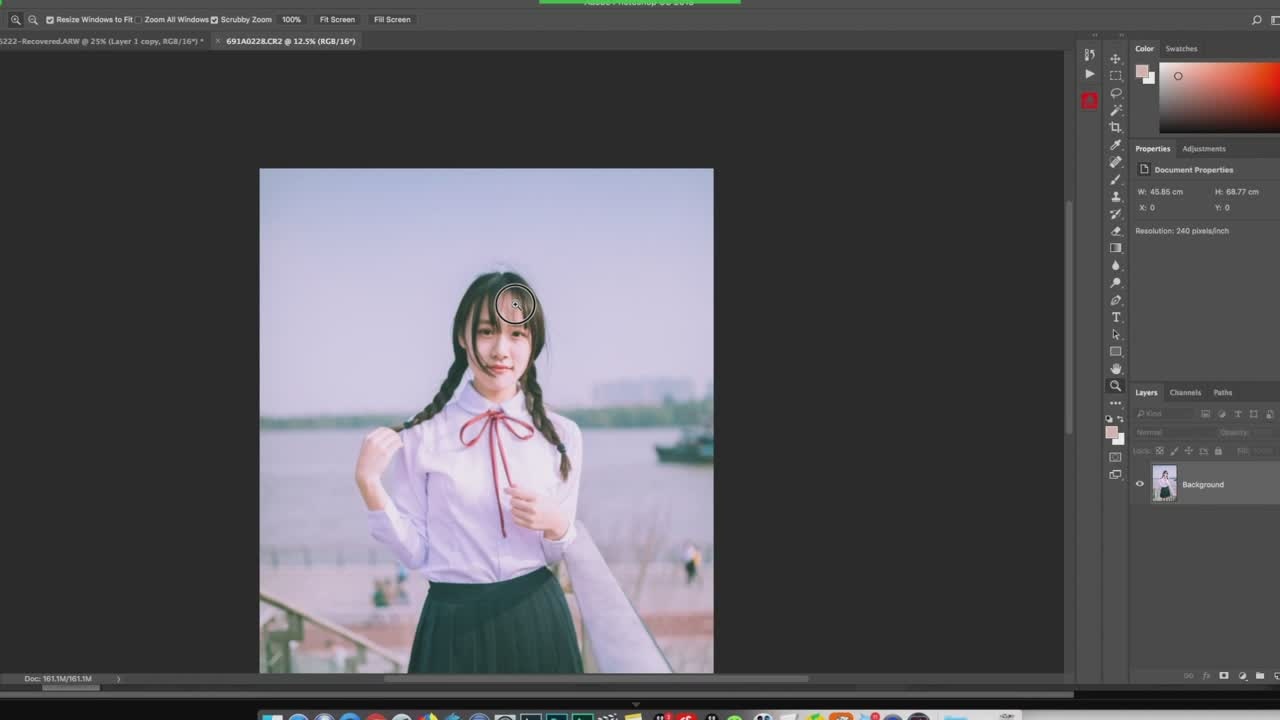Open the Actions panel play icon
The width and height of the screenshot is (1280, 720).
coord(1089,74)
